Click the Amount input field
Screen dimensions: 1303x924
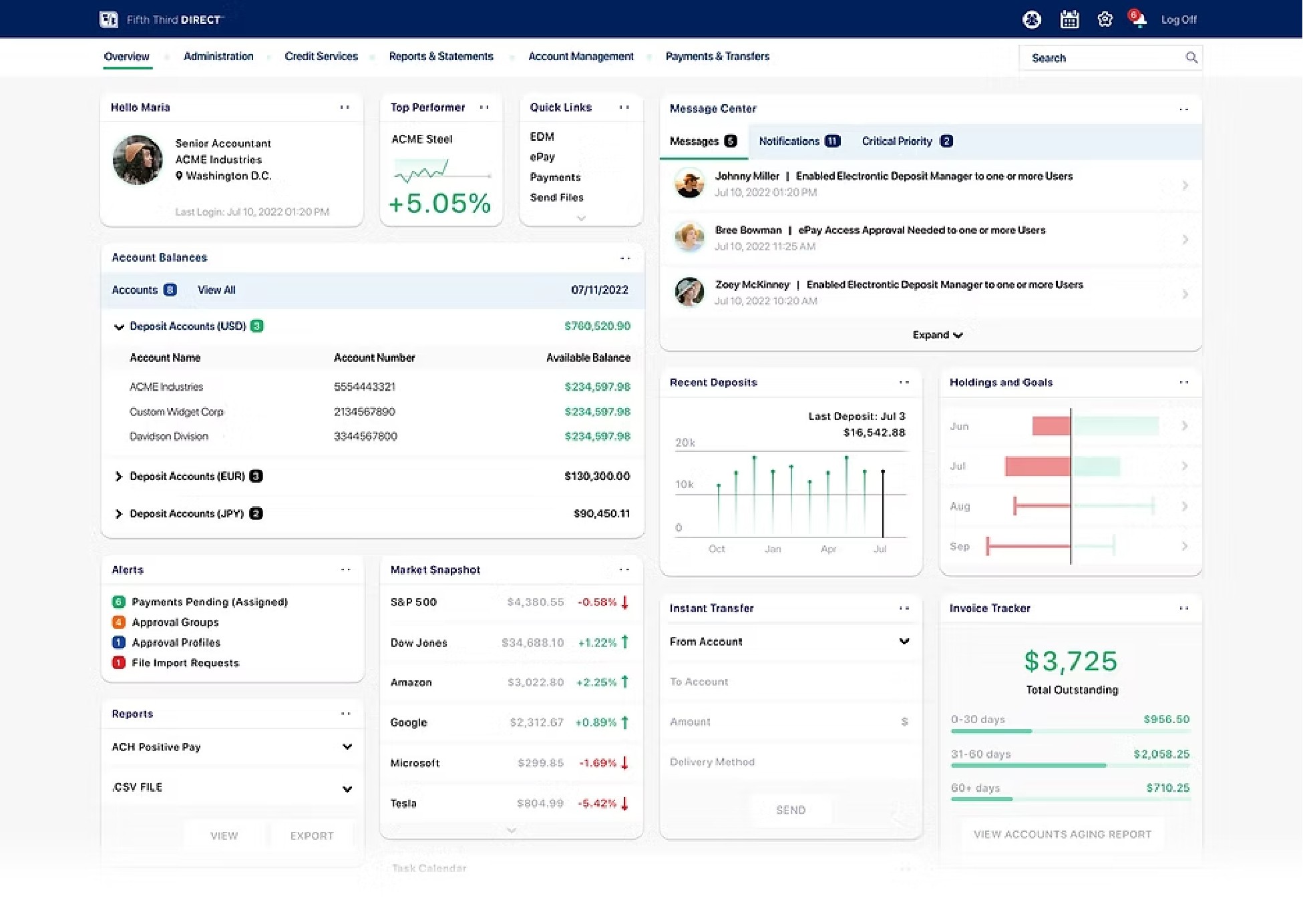[790, 722]
